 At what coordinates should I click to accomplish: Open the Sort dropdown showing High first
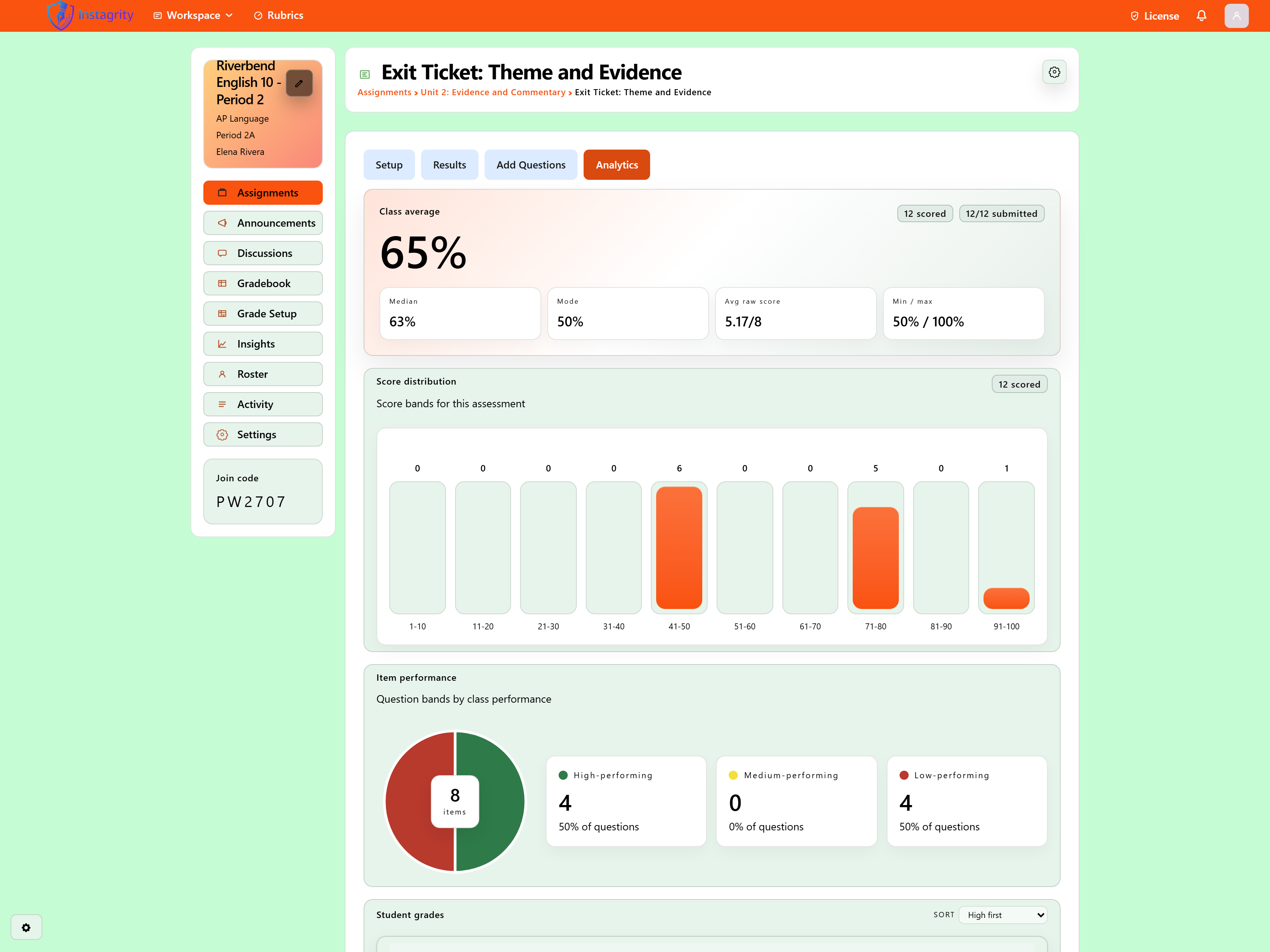point(1002,915)
